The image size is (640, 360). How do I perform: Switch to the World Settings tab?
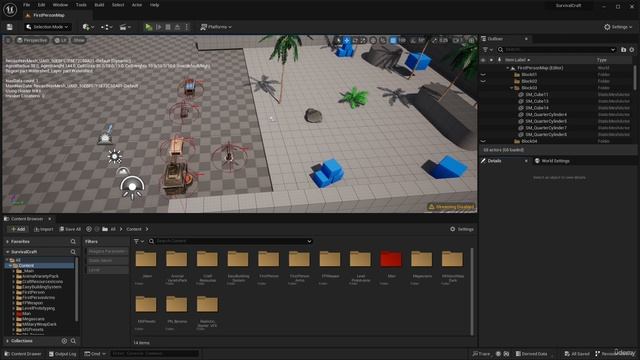click(x=552, y=161)
